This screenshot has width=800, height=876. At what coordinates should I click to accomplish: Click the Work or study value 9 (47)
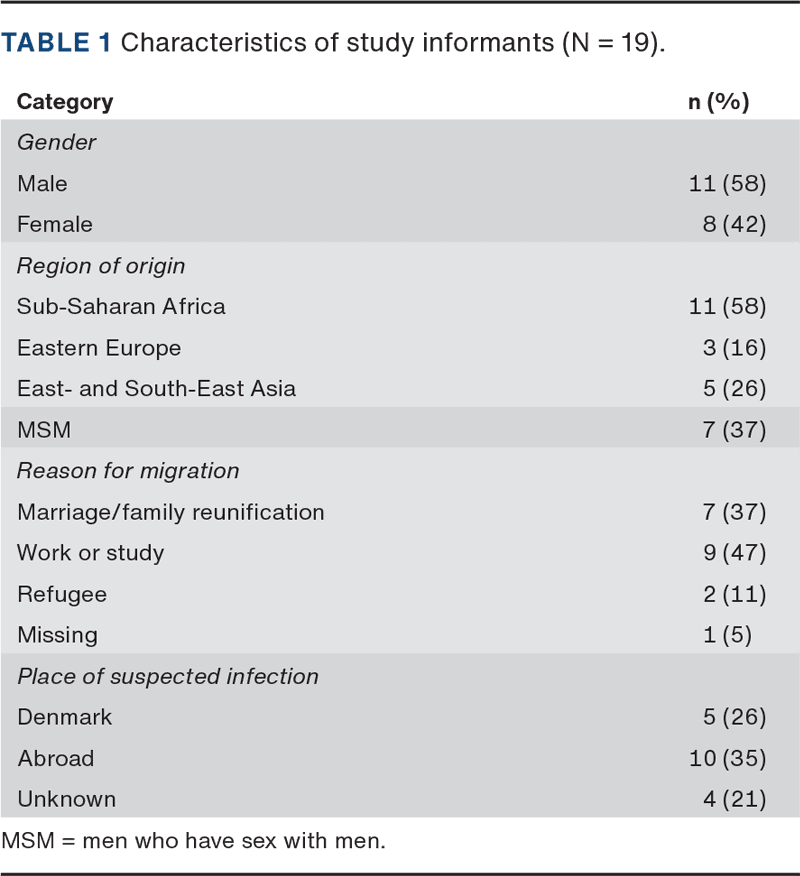734,553
